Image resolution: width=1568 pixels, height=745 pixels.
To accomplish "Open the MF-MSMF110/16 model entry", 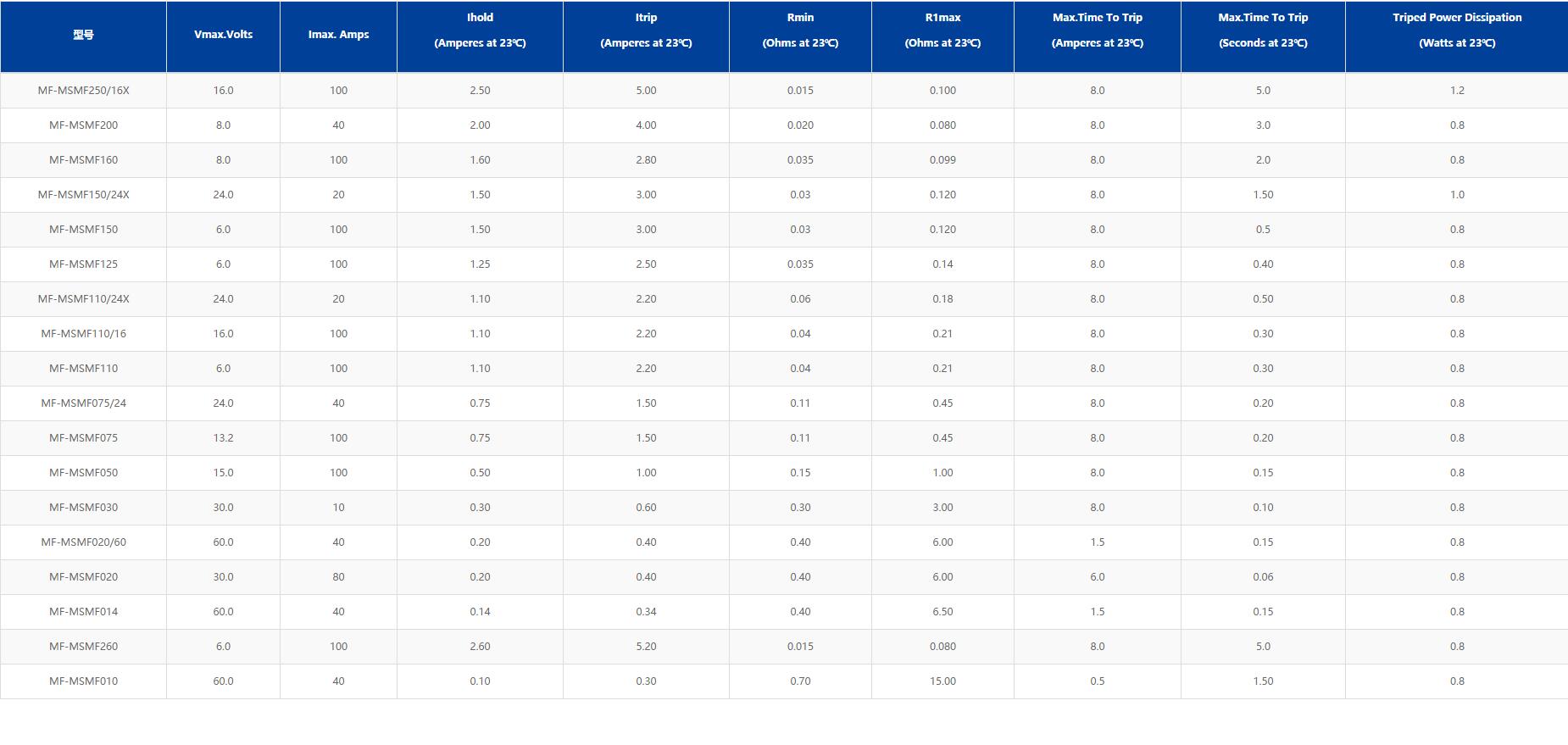I will [83, 334].
